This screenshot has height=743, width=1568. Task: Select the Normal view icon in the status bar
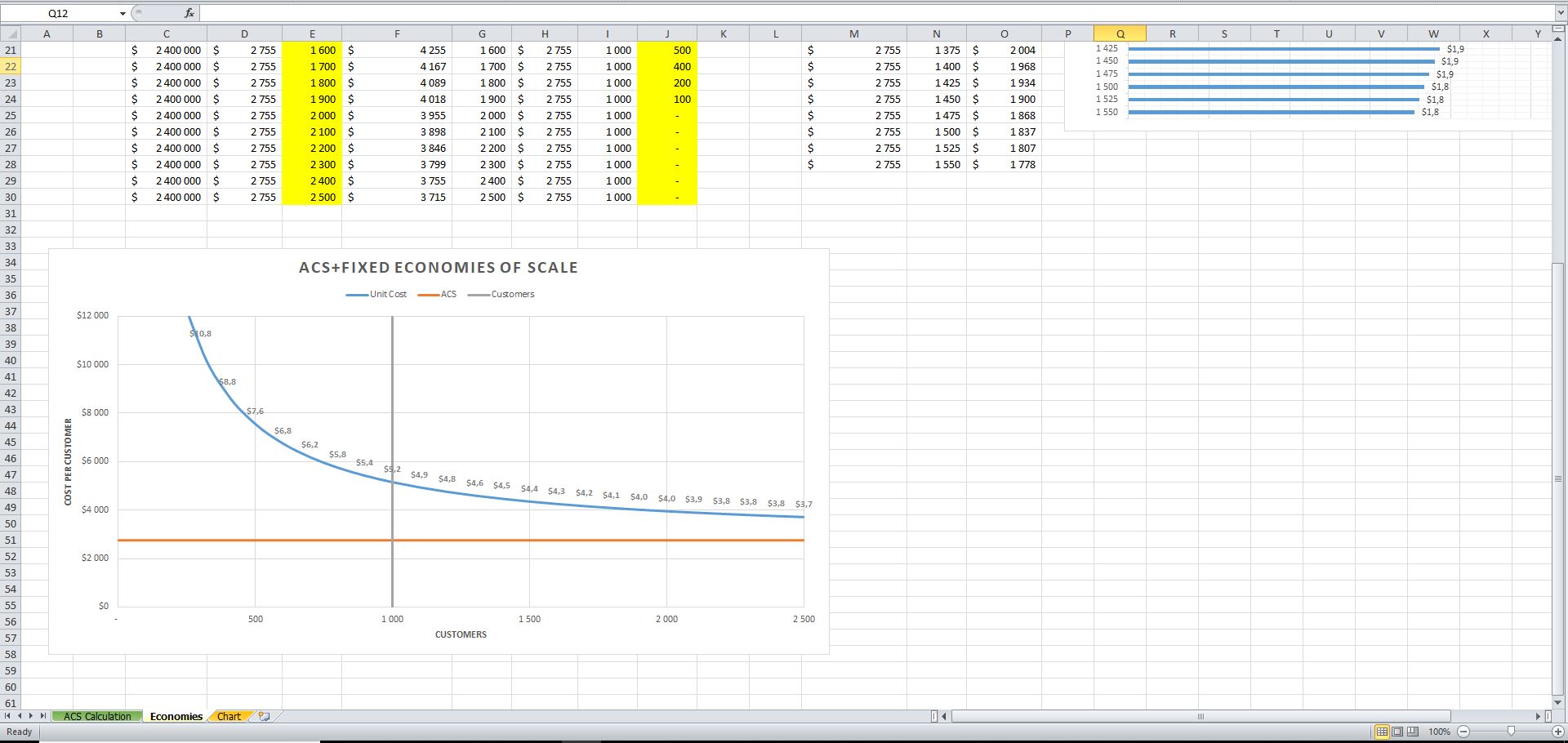point(1382,732)
